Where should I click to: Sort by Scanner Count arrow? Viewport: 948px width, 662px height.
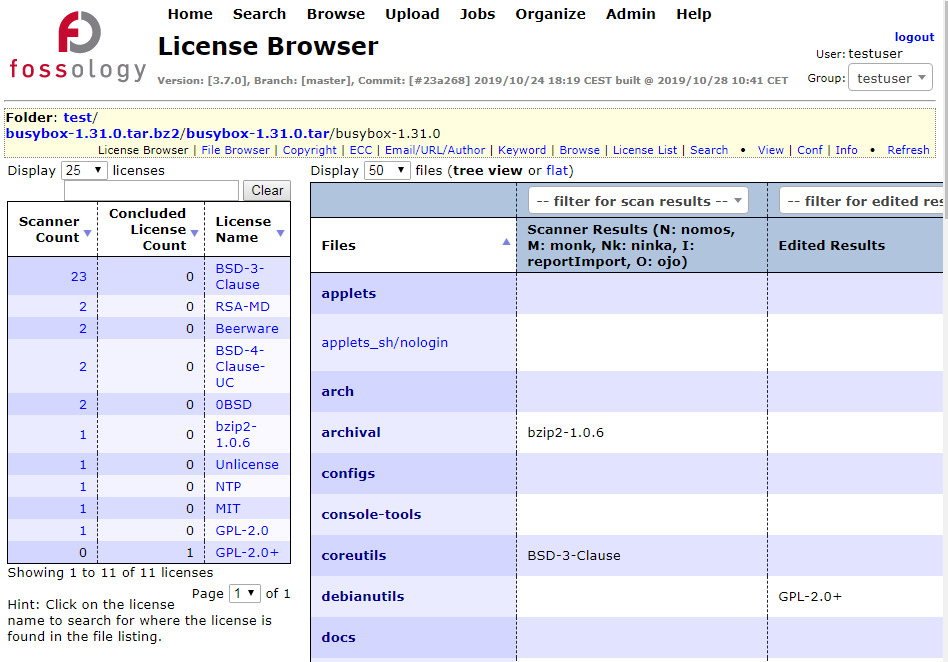(88, 233)
